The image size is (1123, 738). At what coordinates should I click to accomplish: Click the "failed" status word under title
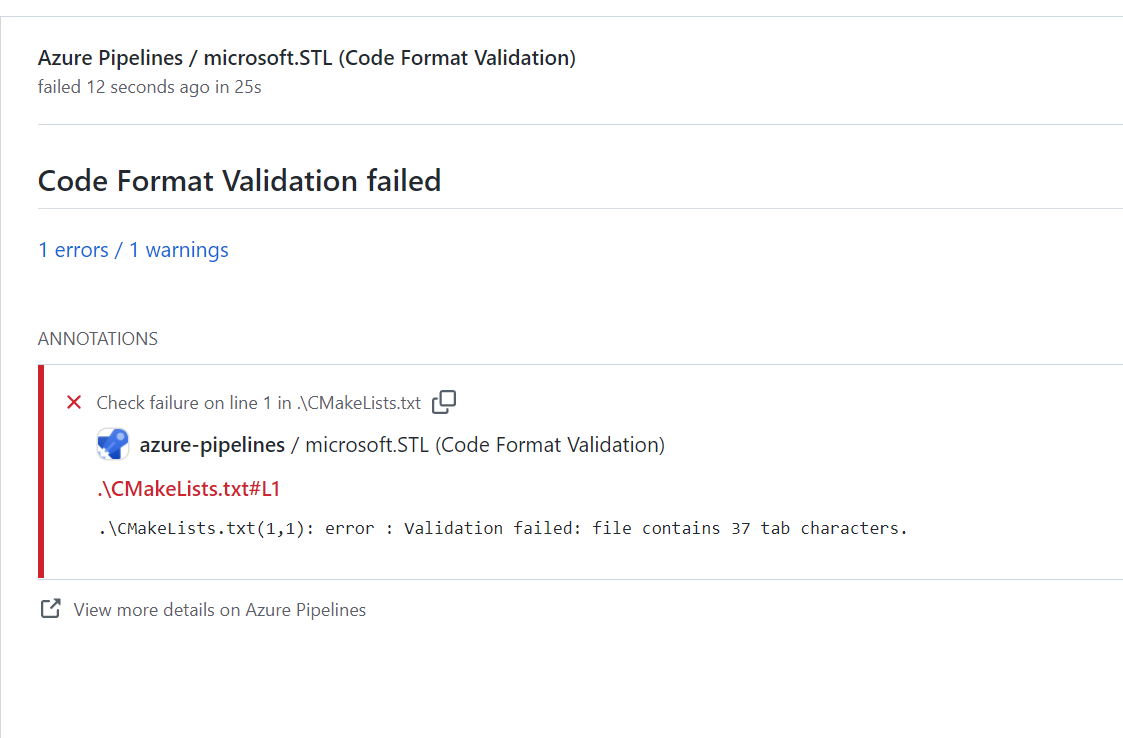pyautogui.click(x=59, y=87)
